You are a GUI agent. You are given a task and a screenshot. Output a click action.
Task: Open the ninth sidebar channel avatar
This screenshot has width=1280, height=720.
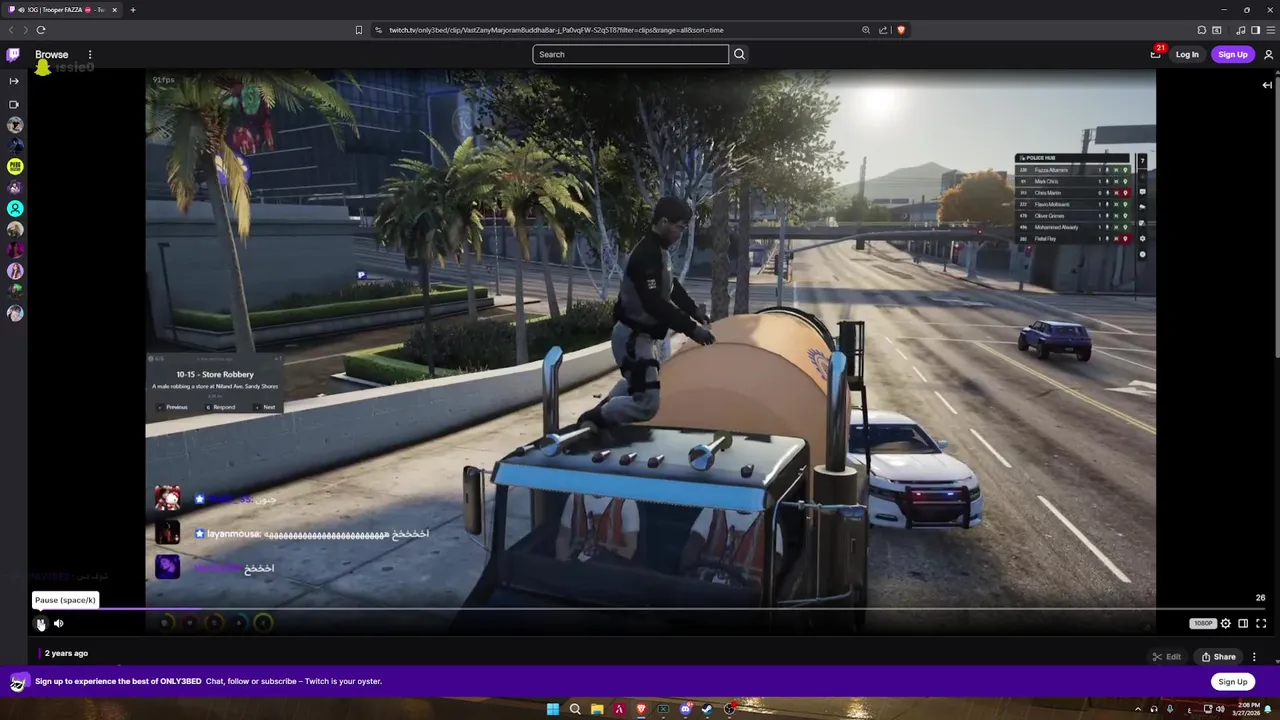pos(15,292)
